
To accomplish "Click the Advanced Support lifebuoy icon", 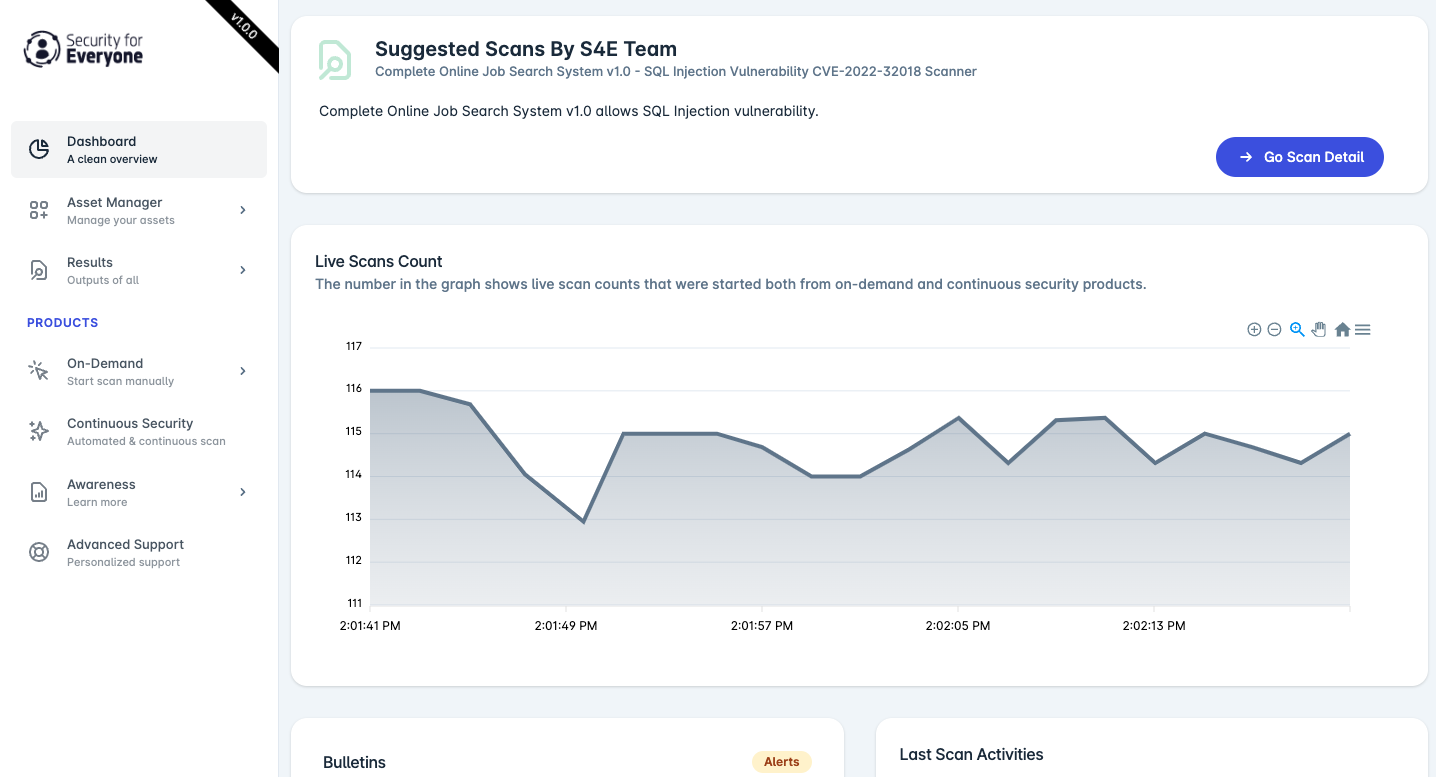I will click(x=39, y=552).
